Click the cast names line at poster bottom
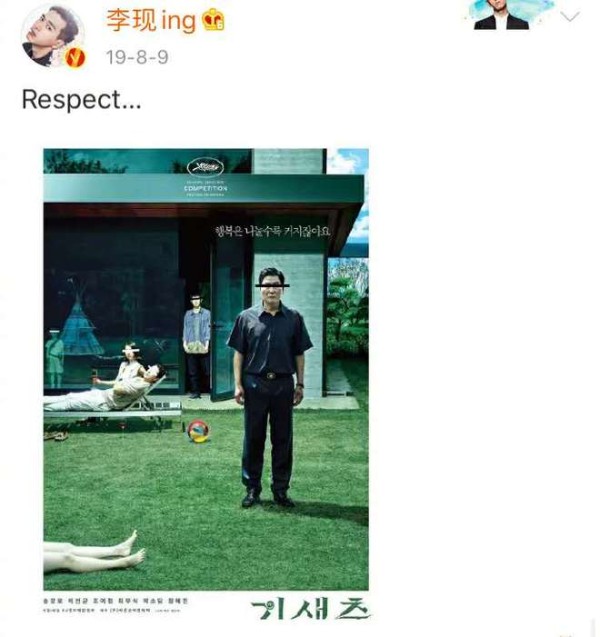 pyautogui.click(x=116, y=601)
